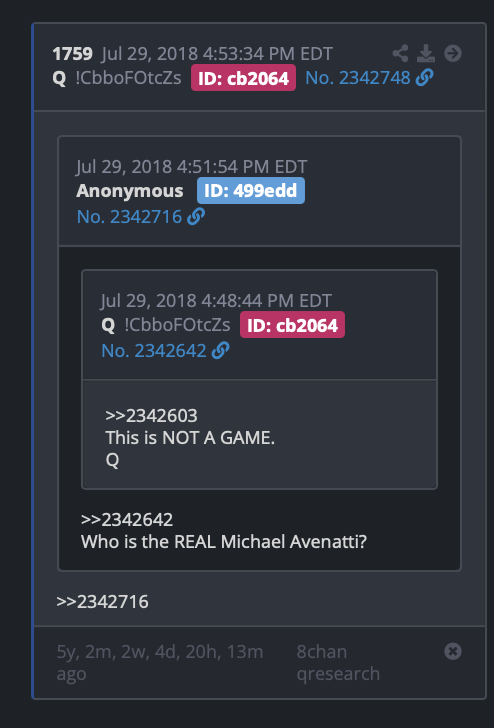Open post link No. 2342716
494x728 pixels.
point(129,217)
